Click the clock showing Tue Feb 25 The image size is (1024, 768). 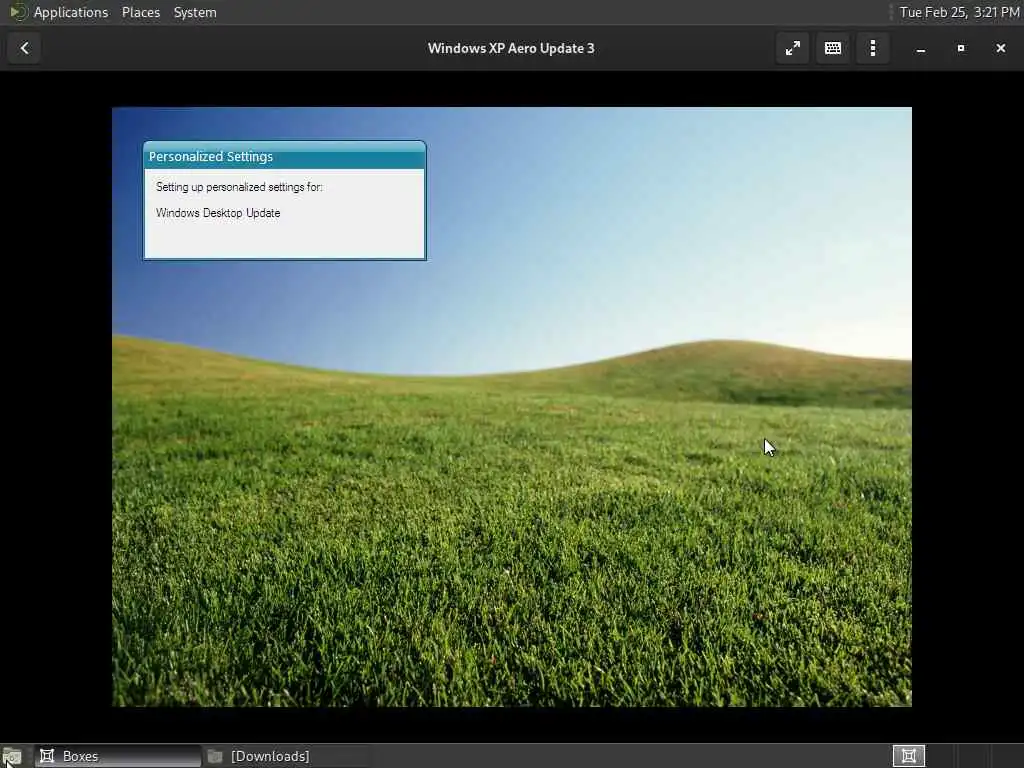pyautogui.click(x=959, y=12)
